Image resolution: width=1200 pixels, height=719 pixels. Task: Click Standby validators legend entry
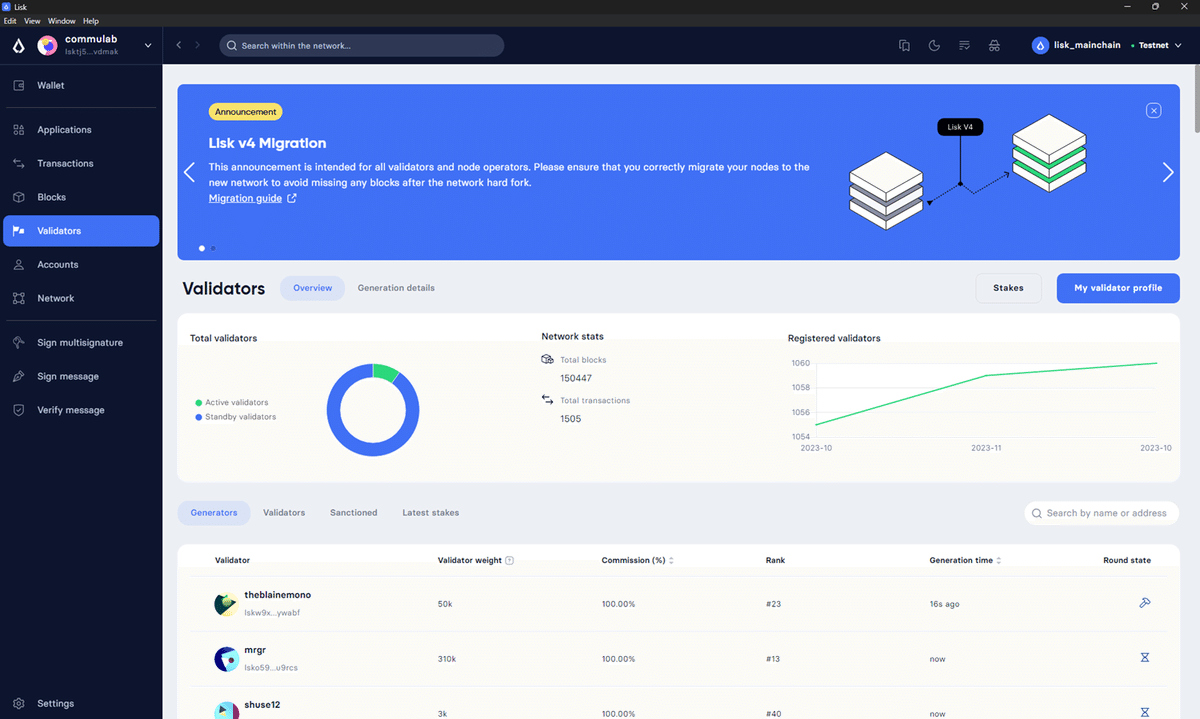pos(236,417)
